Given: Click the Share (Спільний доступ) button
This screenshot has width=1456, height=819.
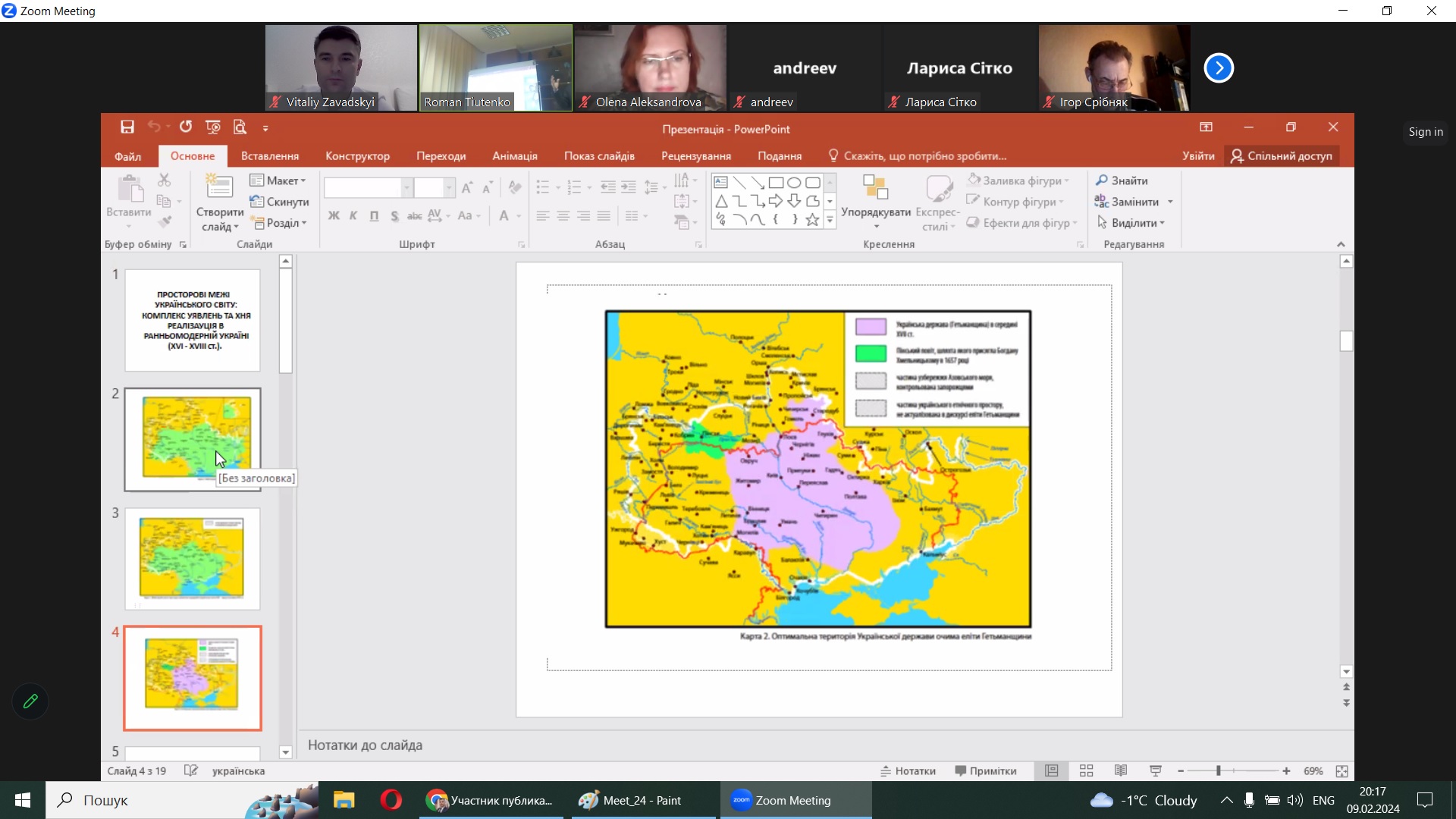Looking at the screenshot, I should [x=1282, y=156].
